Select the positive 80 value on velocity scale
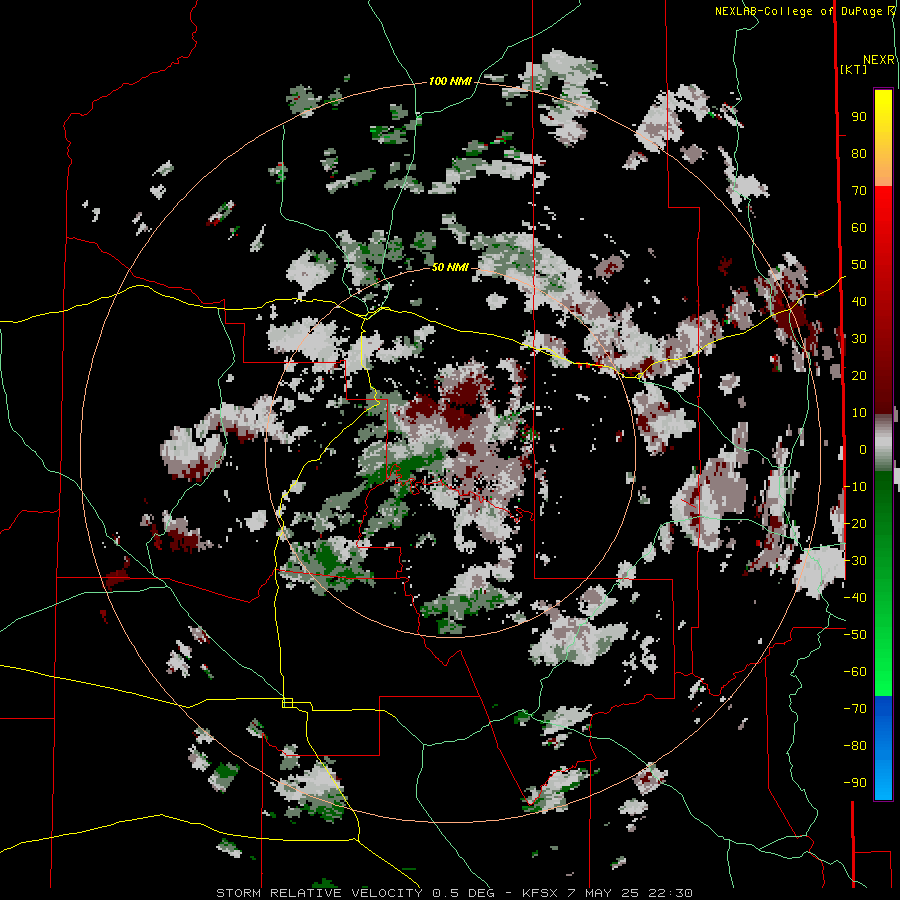 [859, 154]
